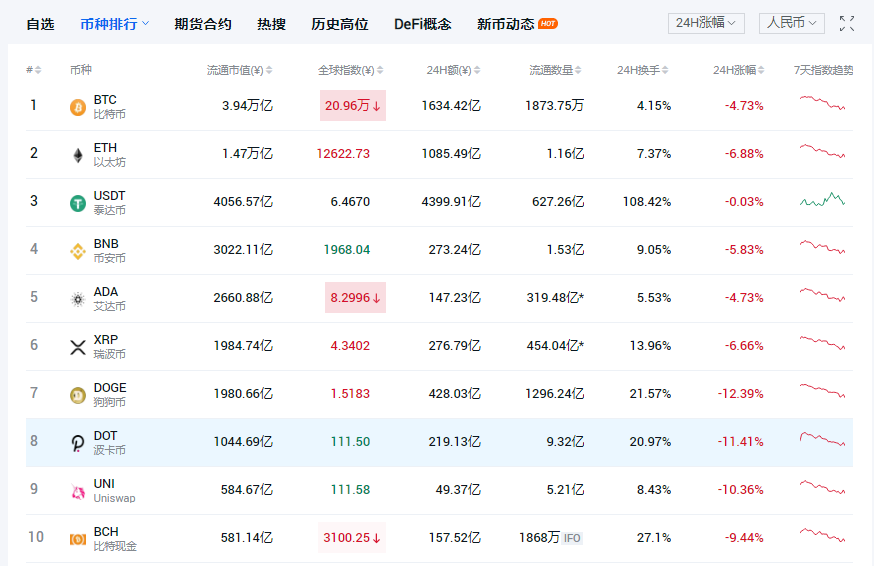Open the ETH 以太坊 name link
This screenshot has width=874, height=566.
tap(109, 154)
